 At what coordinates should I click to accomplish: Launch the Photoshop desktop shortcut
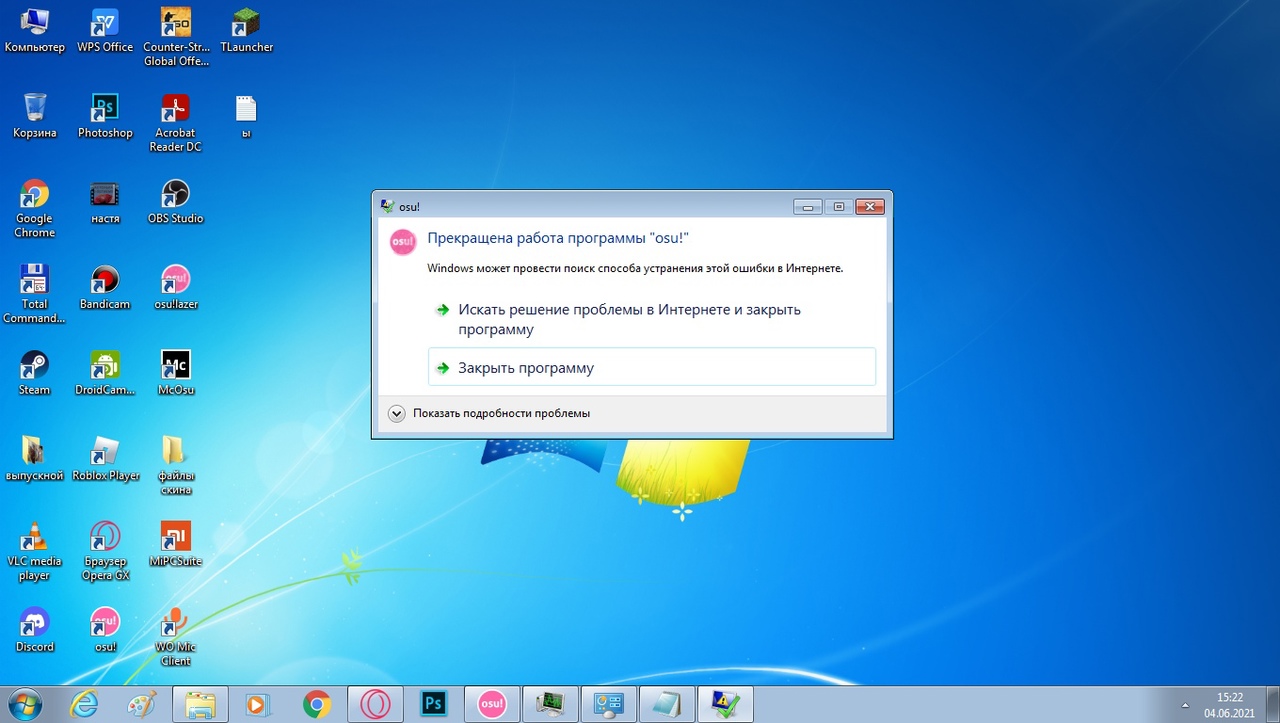tap(105, 116)
